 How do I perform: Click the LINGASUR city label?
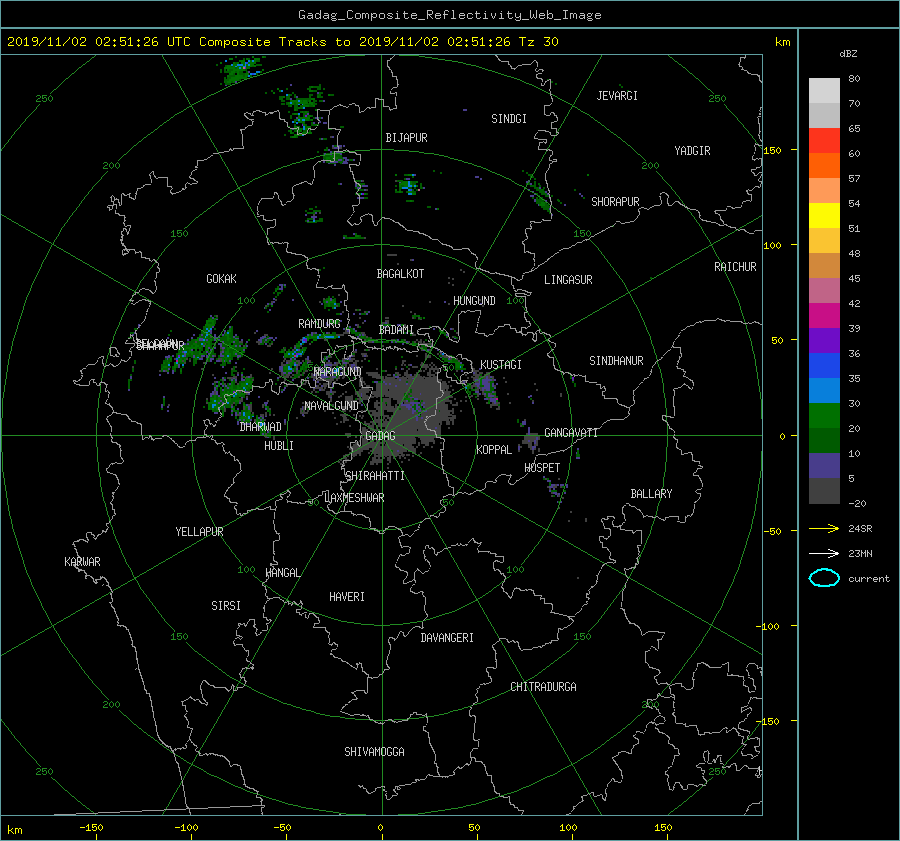click(x=568, y=280)
